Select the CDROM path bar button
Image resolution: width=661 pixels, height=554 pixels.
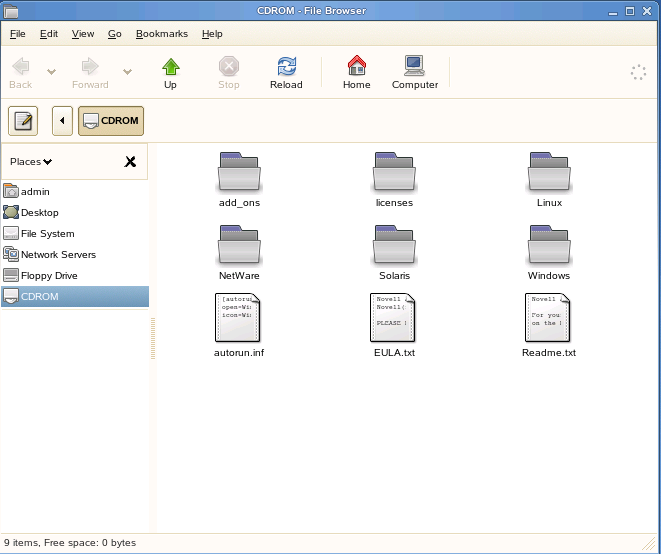(111, 121)
